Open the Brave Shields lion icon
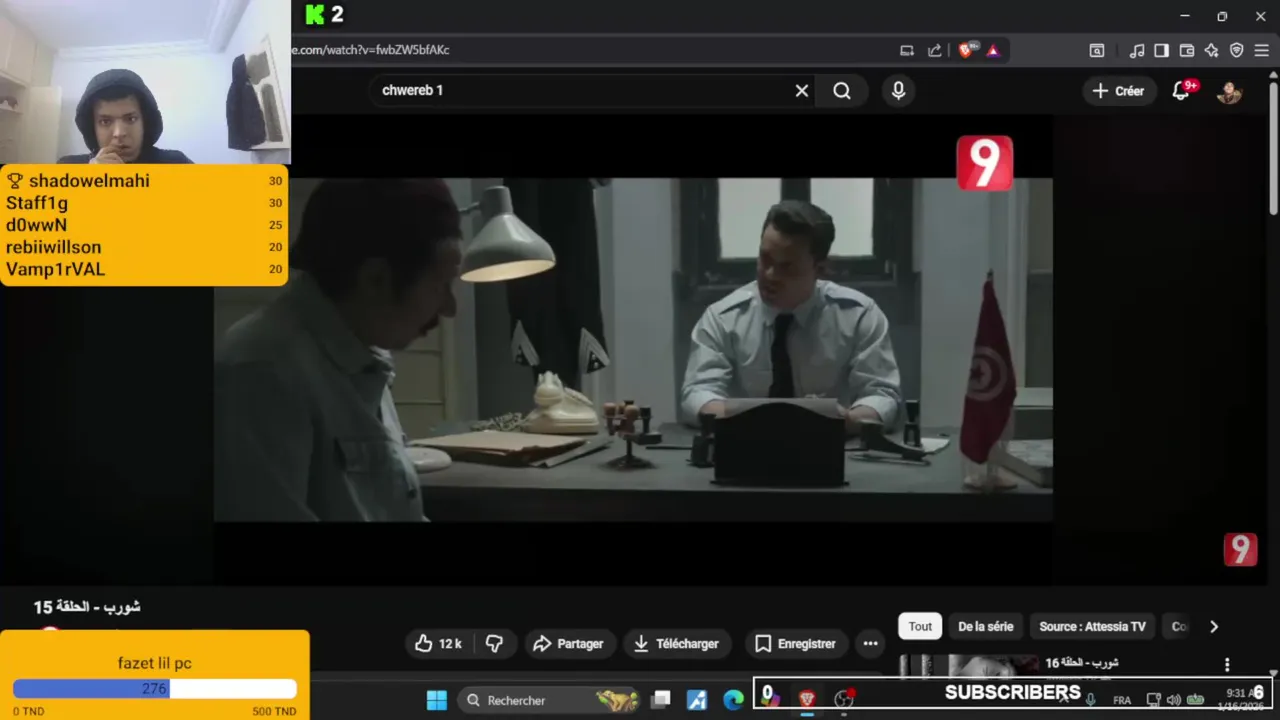Screen dimensions: 1280x720 (966, 50)
